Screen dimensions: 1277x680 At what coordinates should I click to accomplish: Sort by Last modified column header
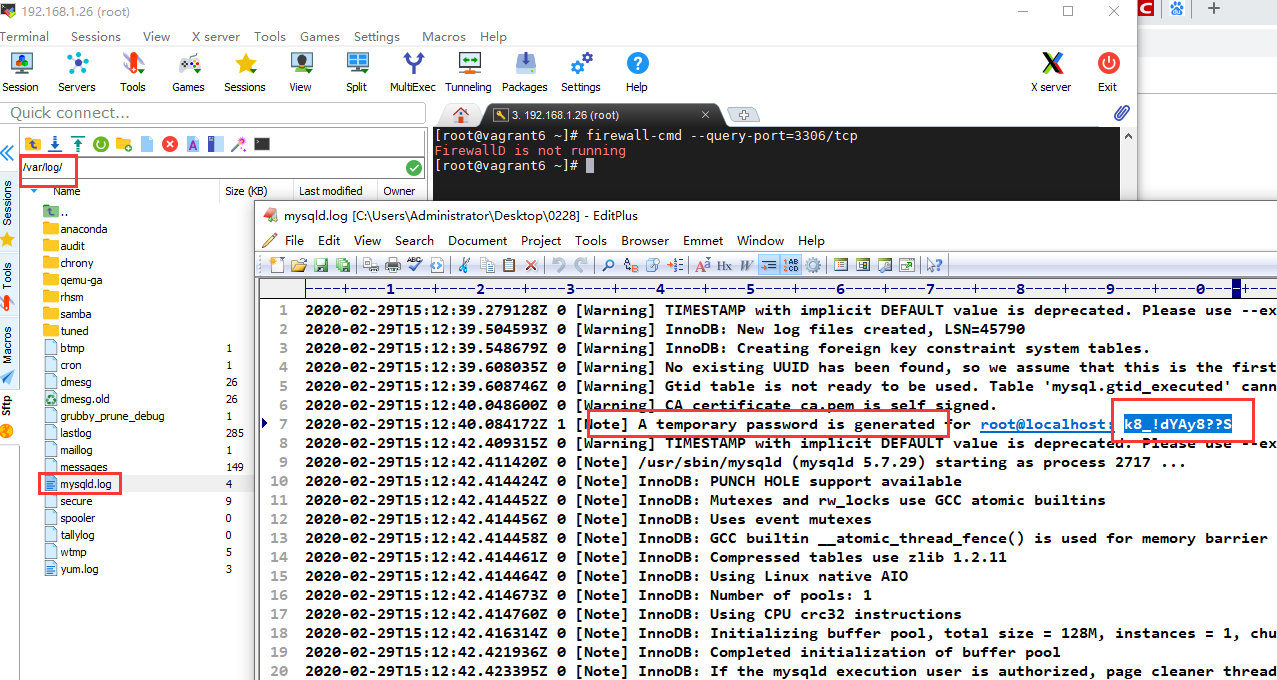click(x=331, y=191)
